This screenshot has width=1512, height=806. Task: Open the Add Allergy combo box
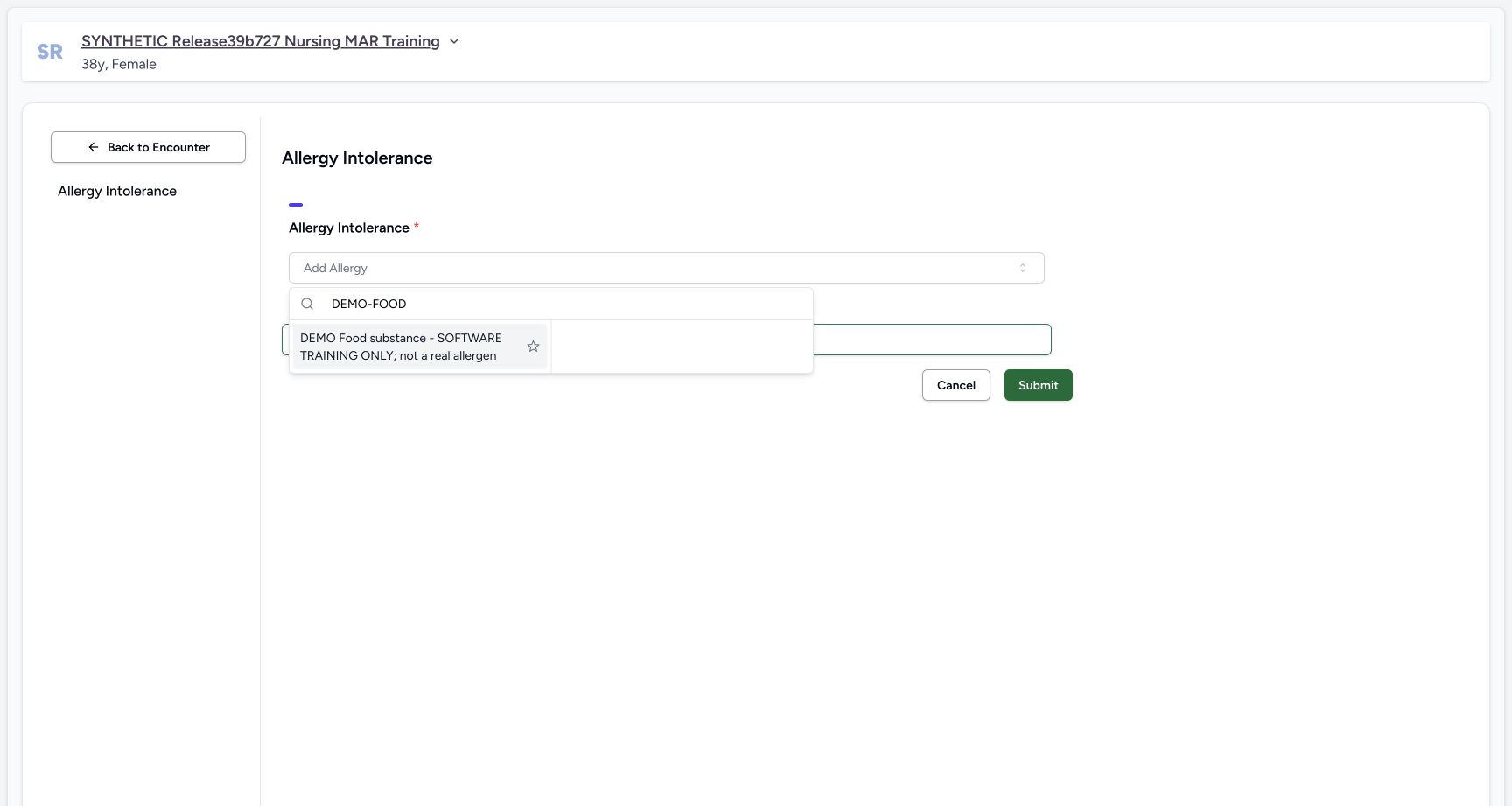[667, 268]
